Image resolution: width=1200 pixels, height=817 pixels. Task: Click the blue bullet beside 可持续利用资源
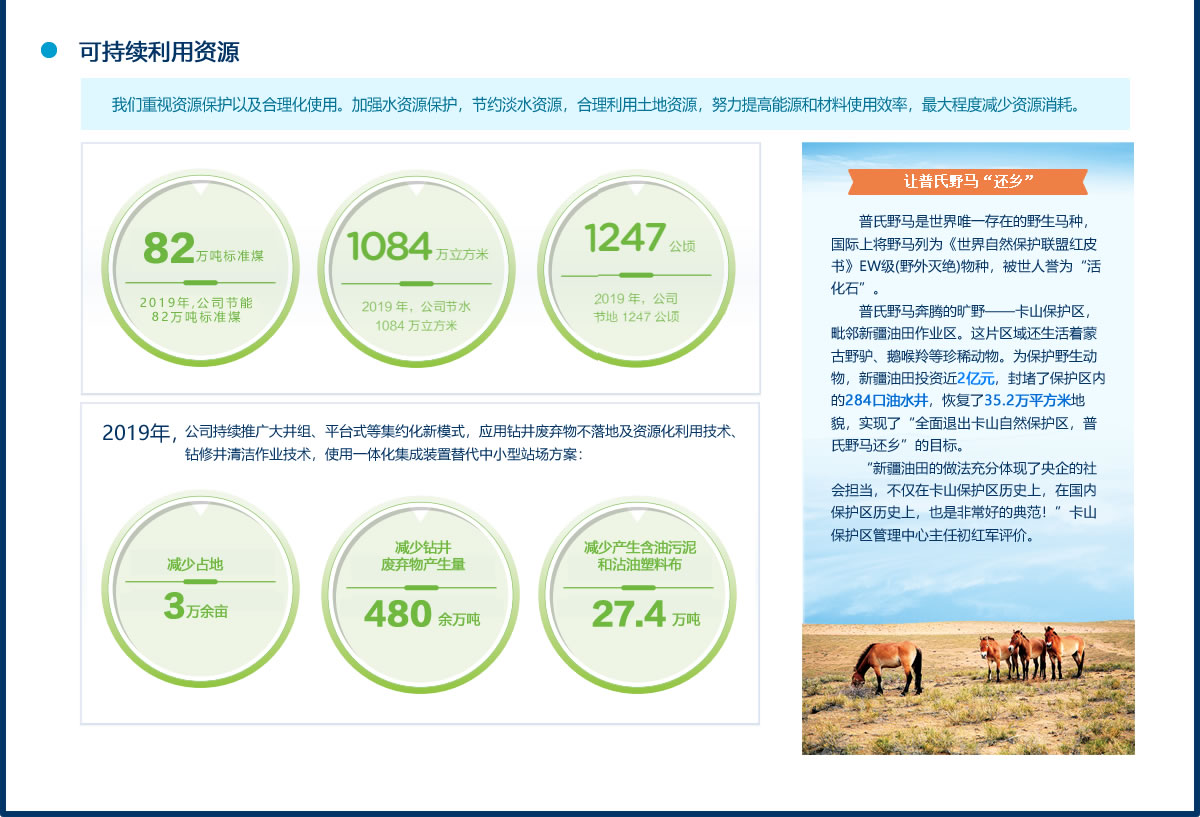[49, 50]
